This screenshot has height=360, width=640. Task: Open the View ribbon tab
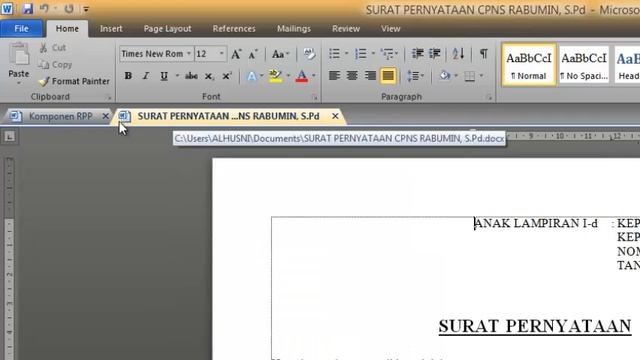coord(391,29)
